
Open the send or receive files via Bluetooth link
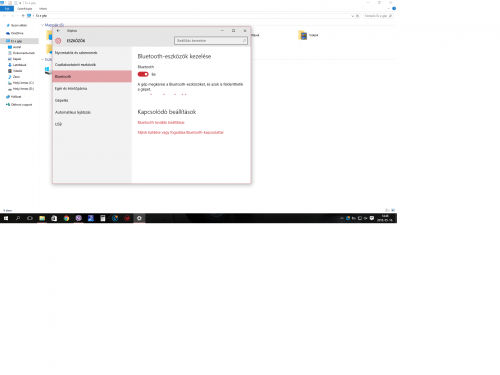[x=180, y=132]
